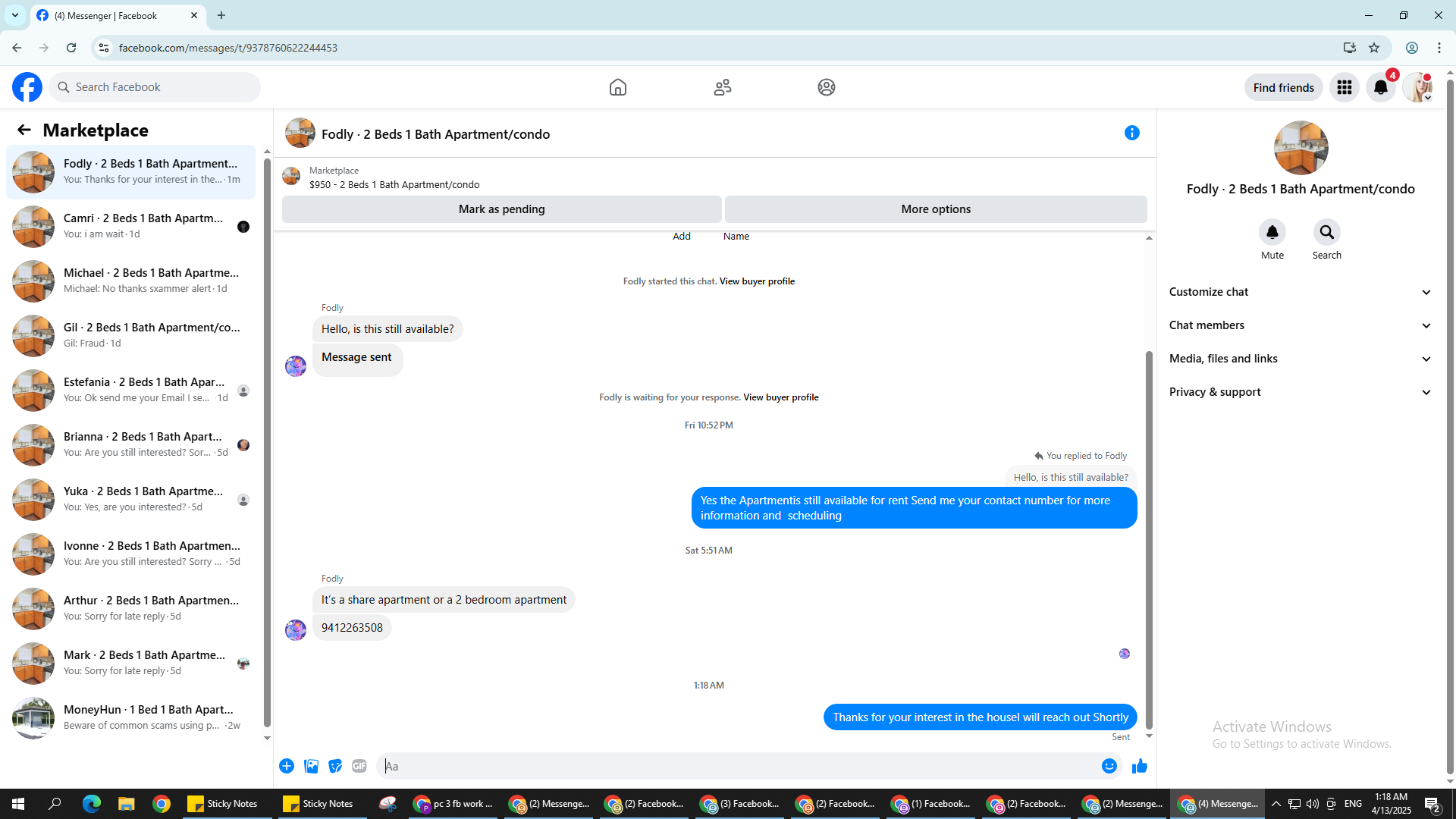
Task: Expand Media, files and links section
Action: pos(1301,359)
